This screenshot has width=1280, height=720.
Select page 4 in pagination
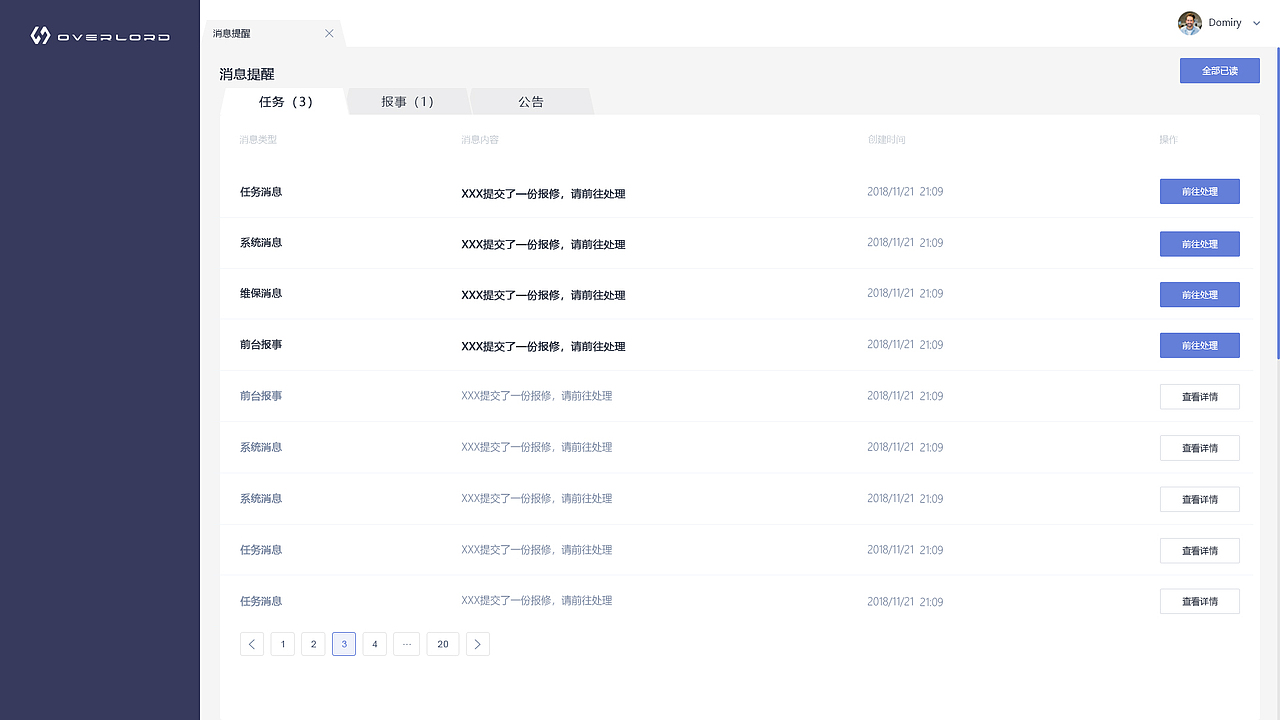click(374, 644)
